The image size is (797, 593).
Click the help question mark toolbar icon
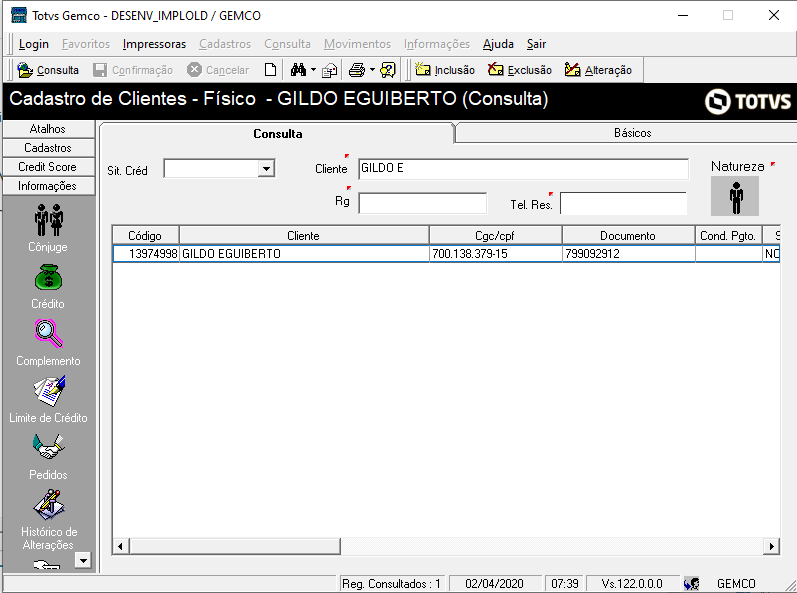[387, 70]
